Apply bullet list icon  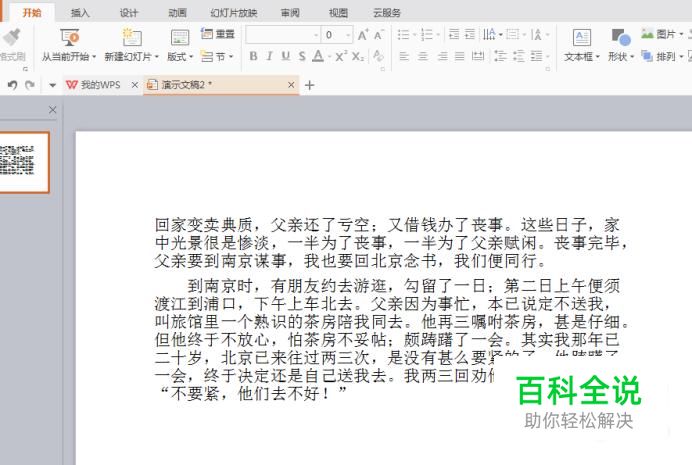pyautogui.click(x=403, y=34)
